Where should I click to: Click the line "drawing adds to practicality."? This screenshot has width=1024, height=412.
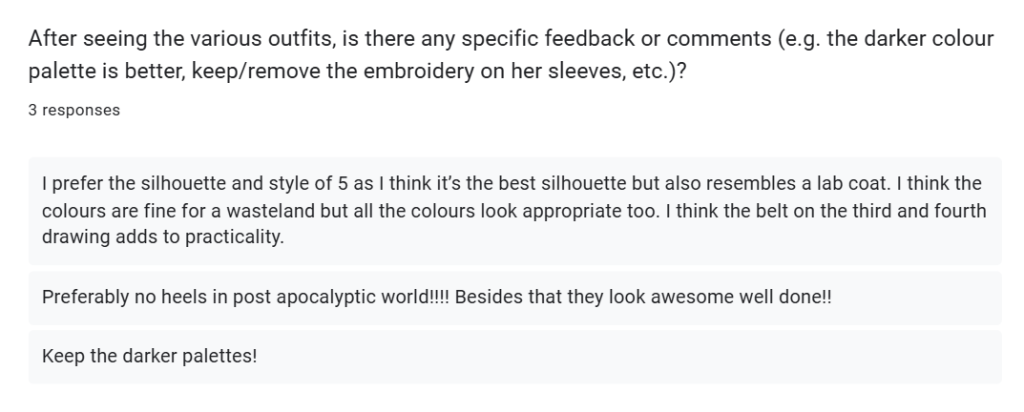click(x=163, y=237)
